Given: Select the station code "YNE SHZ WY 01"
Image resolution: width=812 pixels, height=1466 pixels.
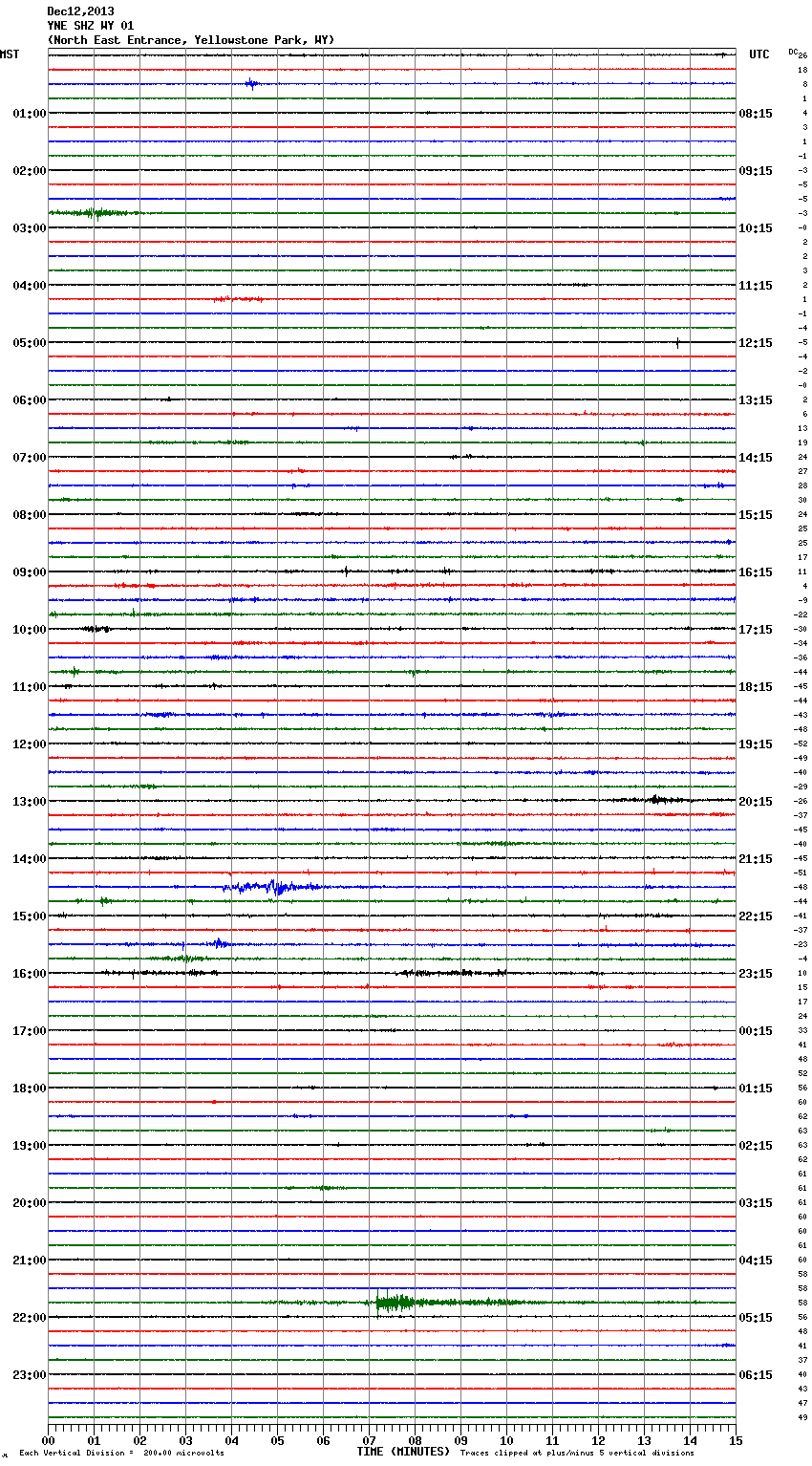Looking at the screenshot, I should [x=91, y=26].
